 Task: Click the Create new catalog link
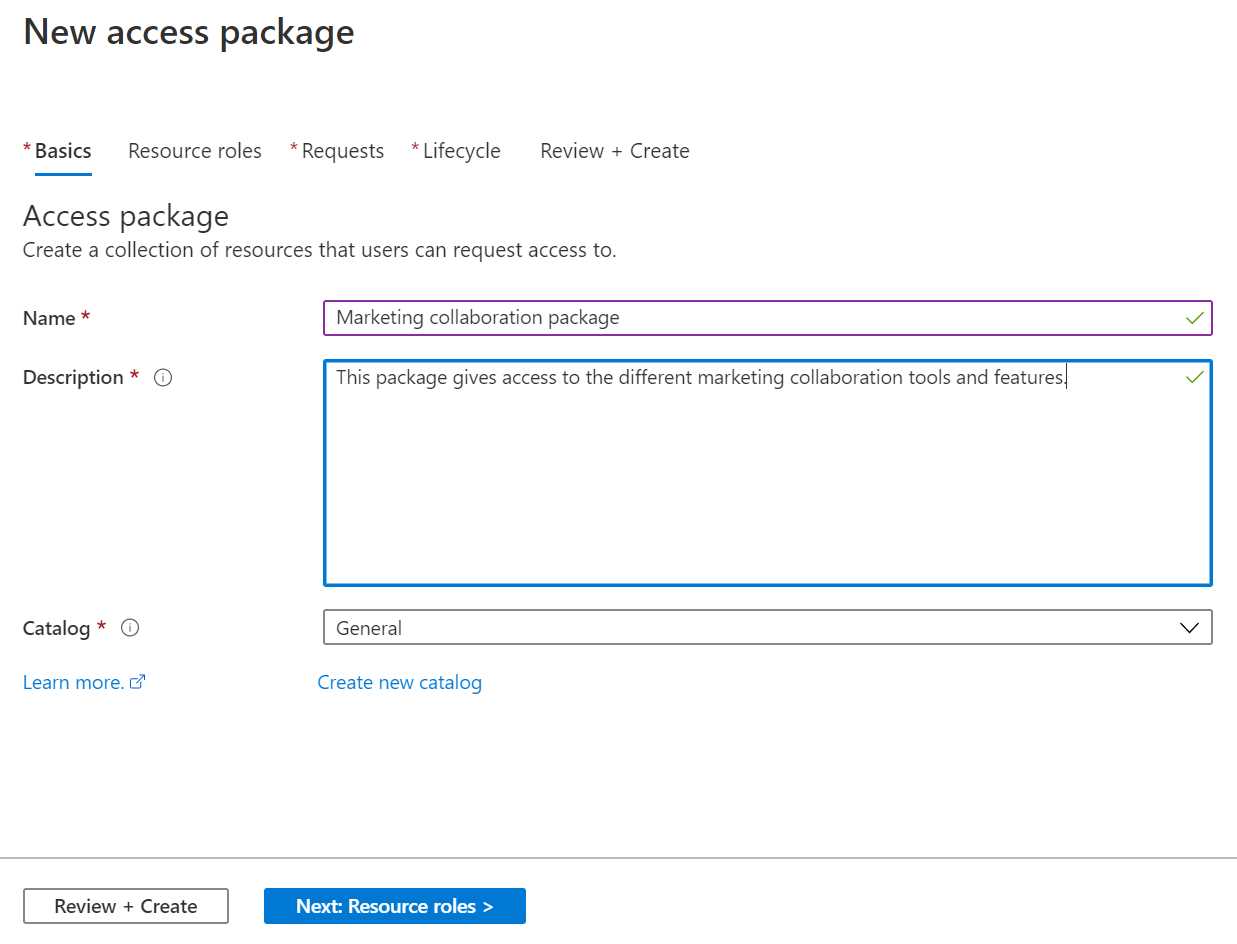[x=400, y=682]
